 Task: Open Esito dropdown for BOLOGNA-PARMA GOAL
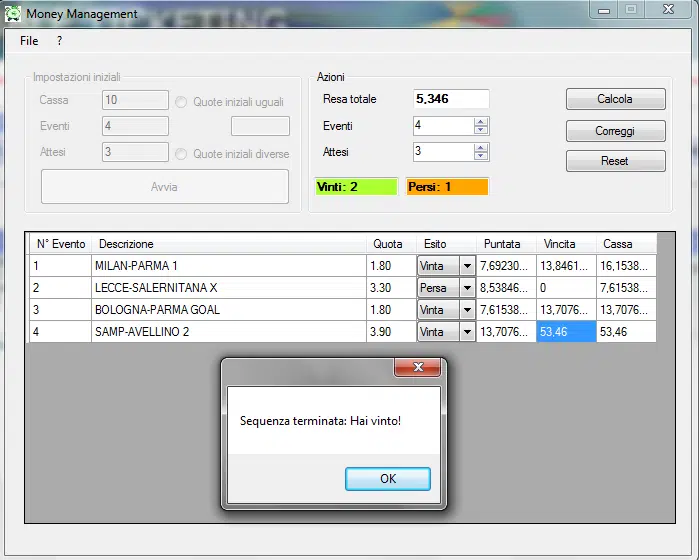[466, 310]
